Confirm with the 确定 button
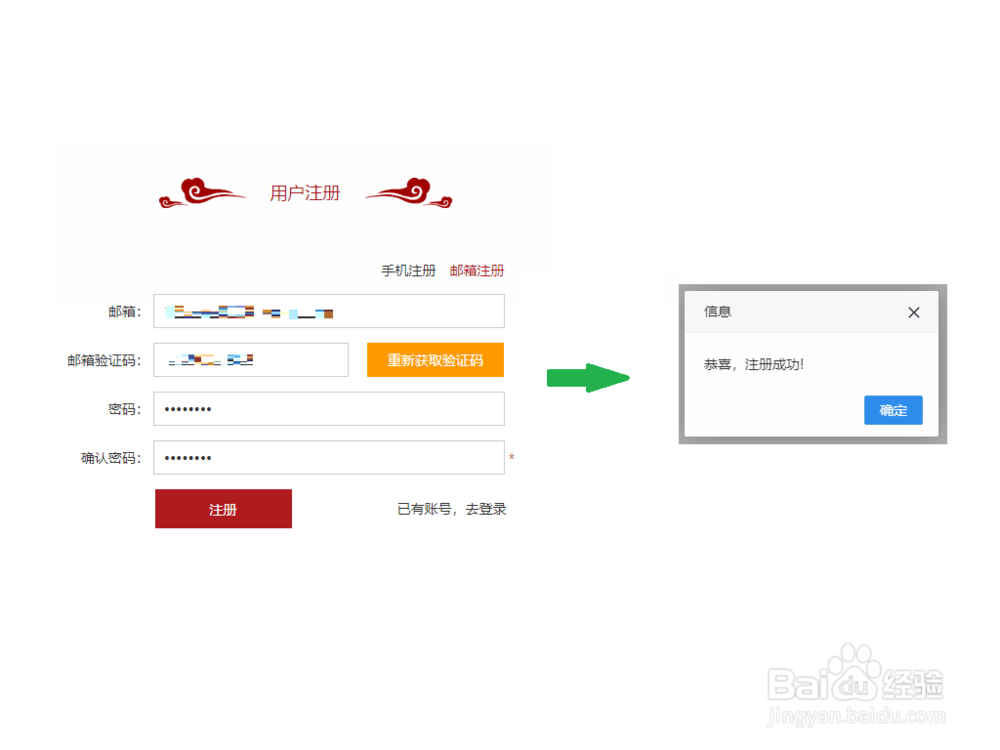Screen dimensions: 1000x750 [x=893, y=410]
